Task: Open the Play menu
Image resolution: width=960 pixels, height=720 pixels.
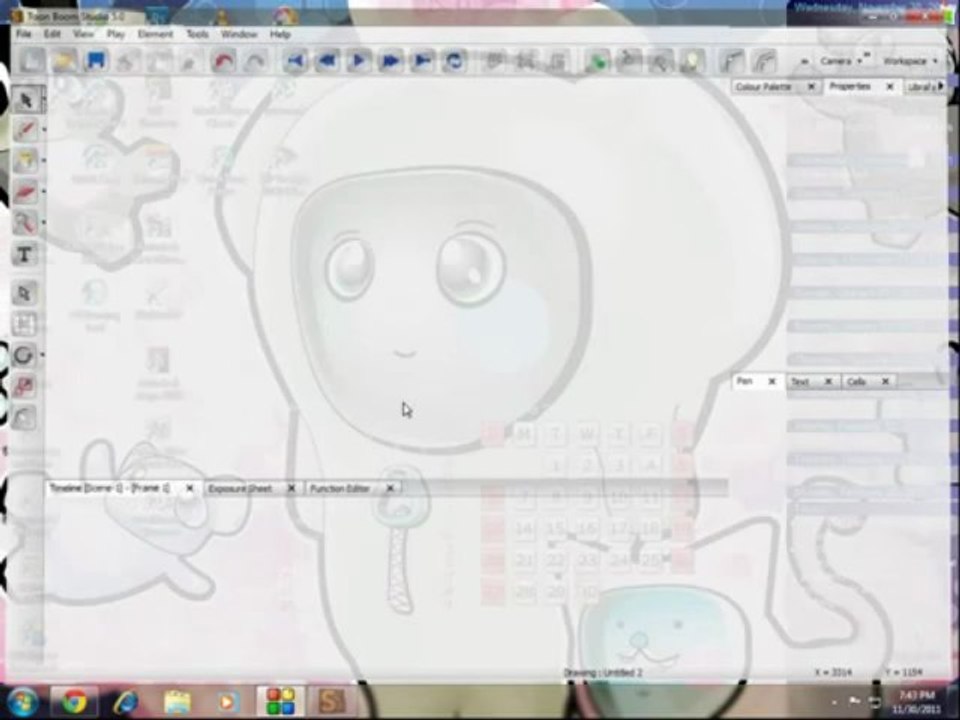Action: [116, 34]
